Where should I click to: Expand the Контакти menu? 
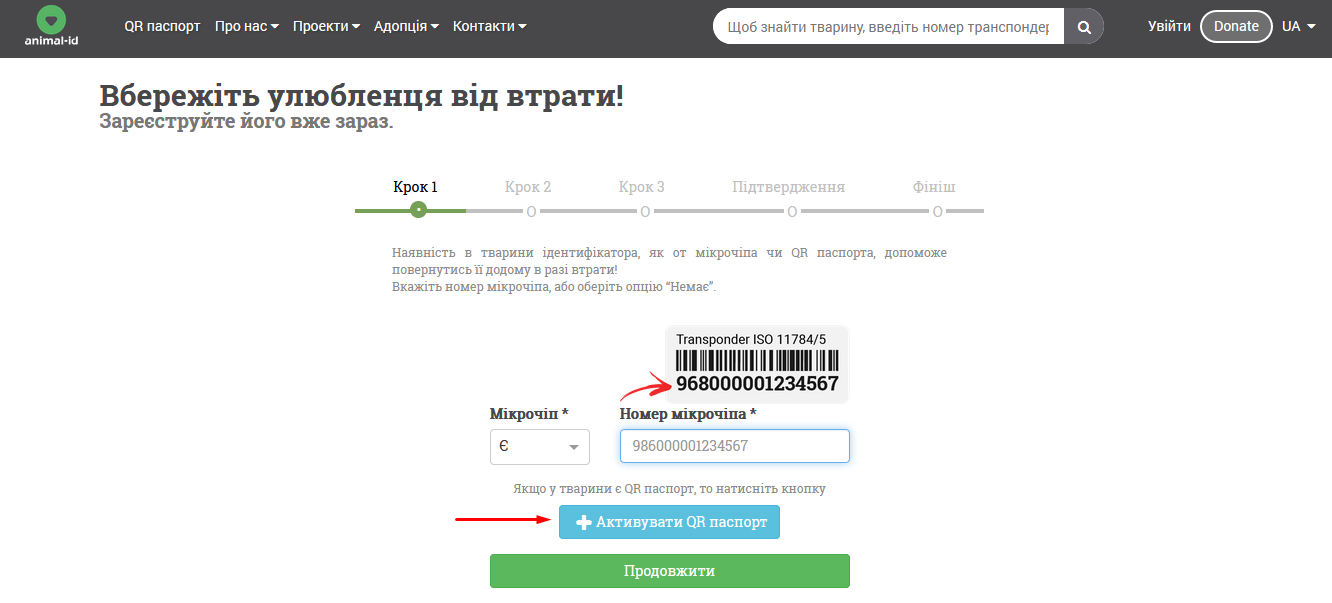489,27
